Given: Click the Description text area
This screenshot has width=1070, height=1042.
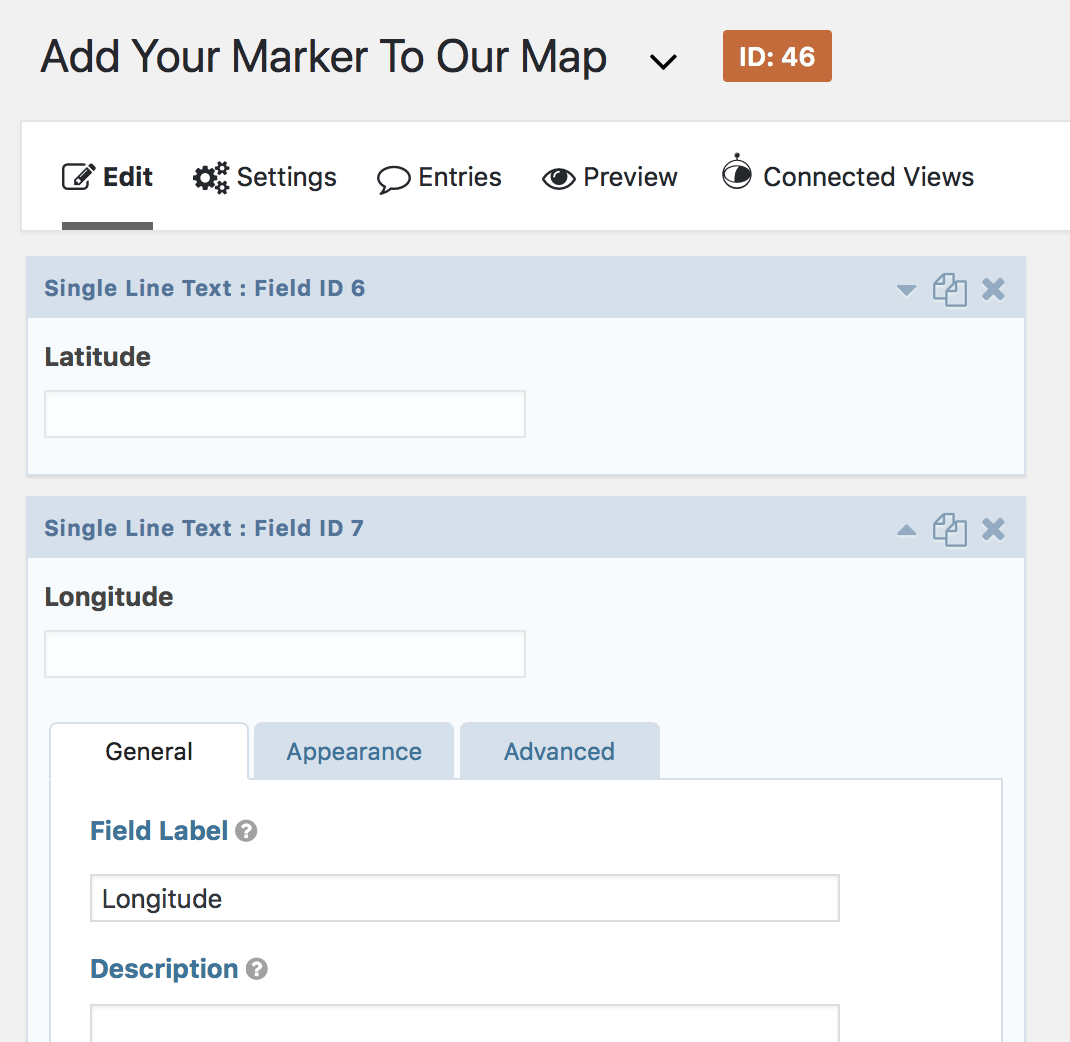Looking at the screenshot, I should pos(464,1025).
